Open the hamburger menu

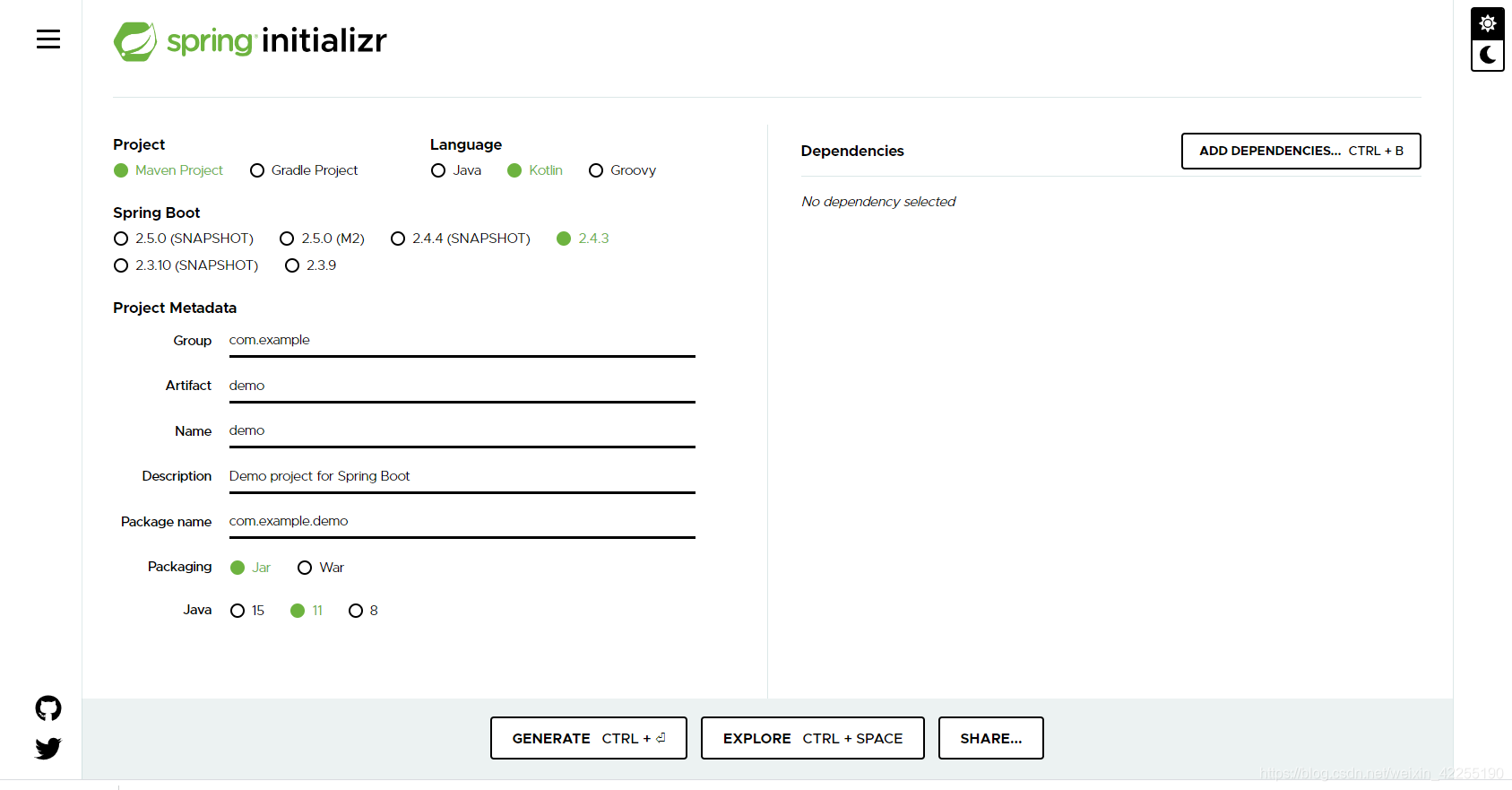[x=48, y=39]
